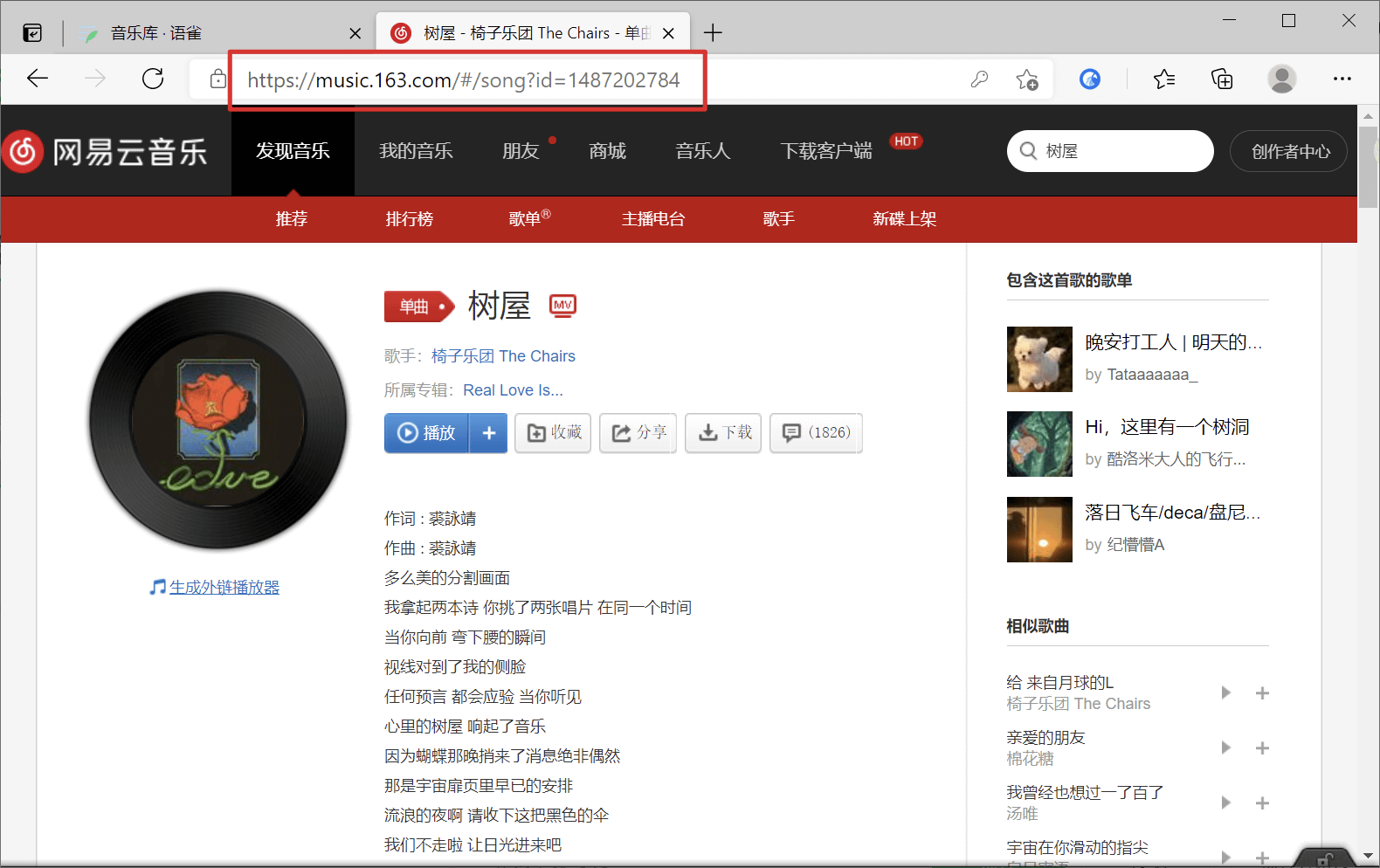Open 下载客户端 in top navigation
This screenshot has width=1380, height=868.
(826, 151)
